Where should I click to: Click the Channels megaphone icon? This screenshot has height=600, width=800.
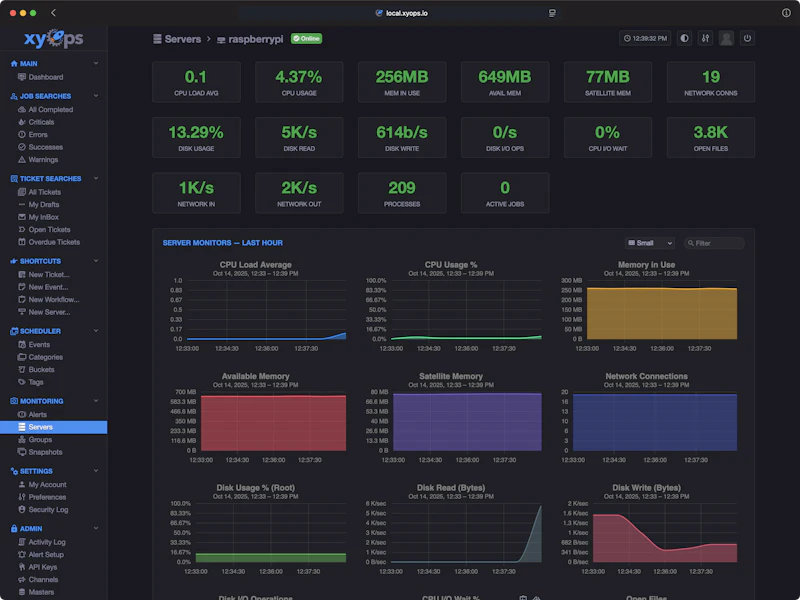[x=21, y=580]
